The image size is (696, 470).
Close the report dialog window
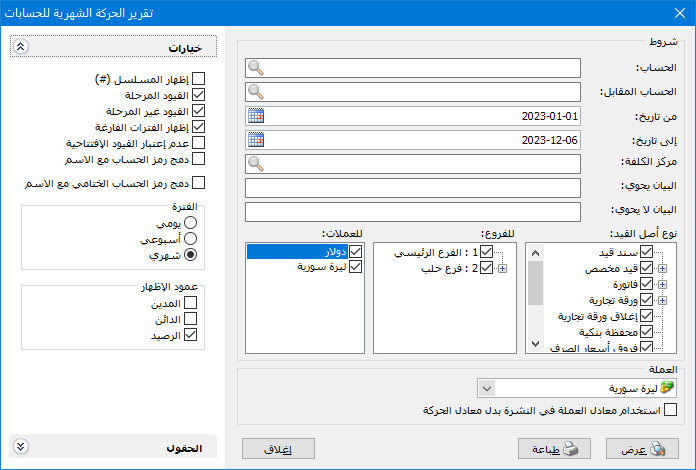[x=680, y=13]
